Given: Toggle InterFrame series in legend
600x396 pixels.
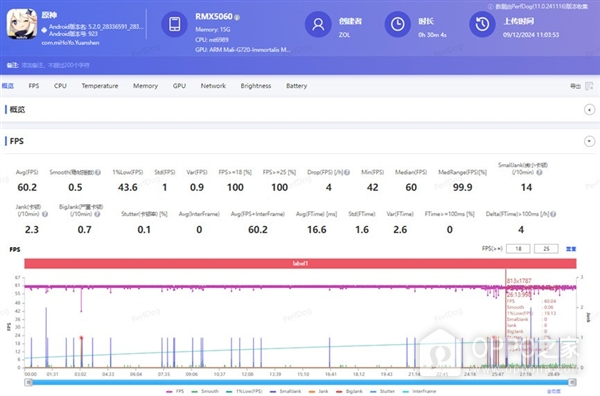Looking at the screenshot, I should [420, 391].
